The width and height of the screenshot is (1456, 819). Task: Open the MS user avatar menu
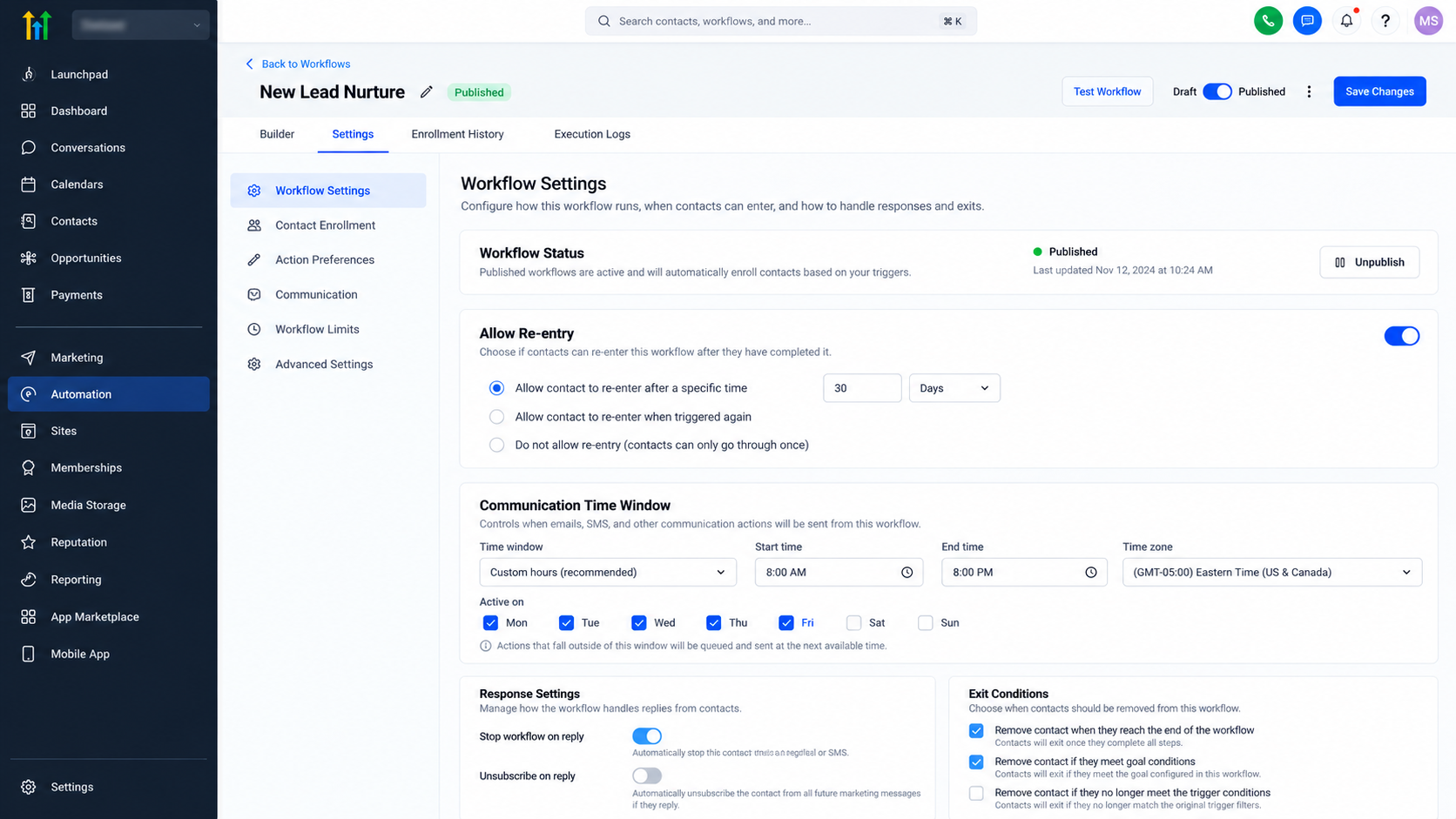pyautogui.click(x=1428, y=21)
